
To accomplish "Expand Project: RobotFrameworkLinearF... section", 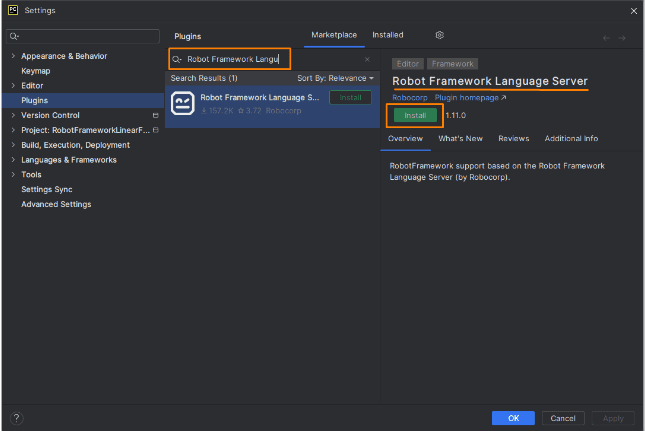I will pyautogui.click(x=13, y=130).
